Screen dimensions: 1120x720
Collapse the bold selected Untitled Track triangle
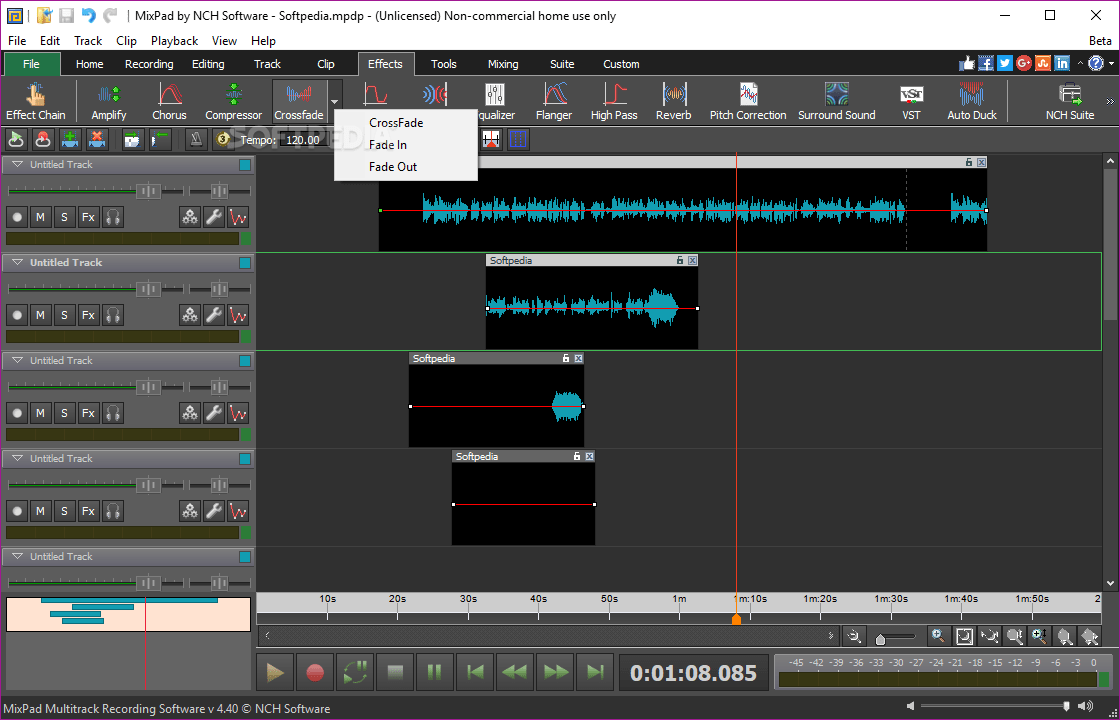click(19, 262)
